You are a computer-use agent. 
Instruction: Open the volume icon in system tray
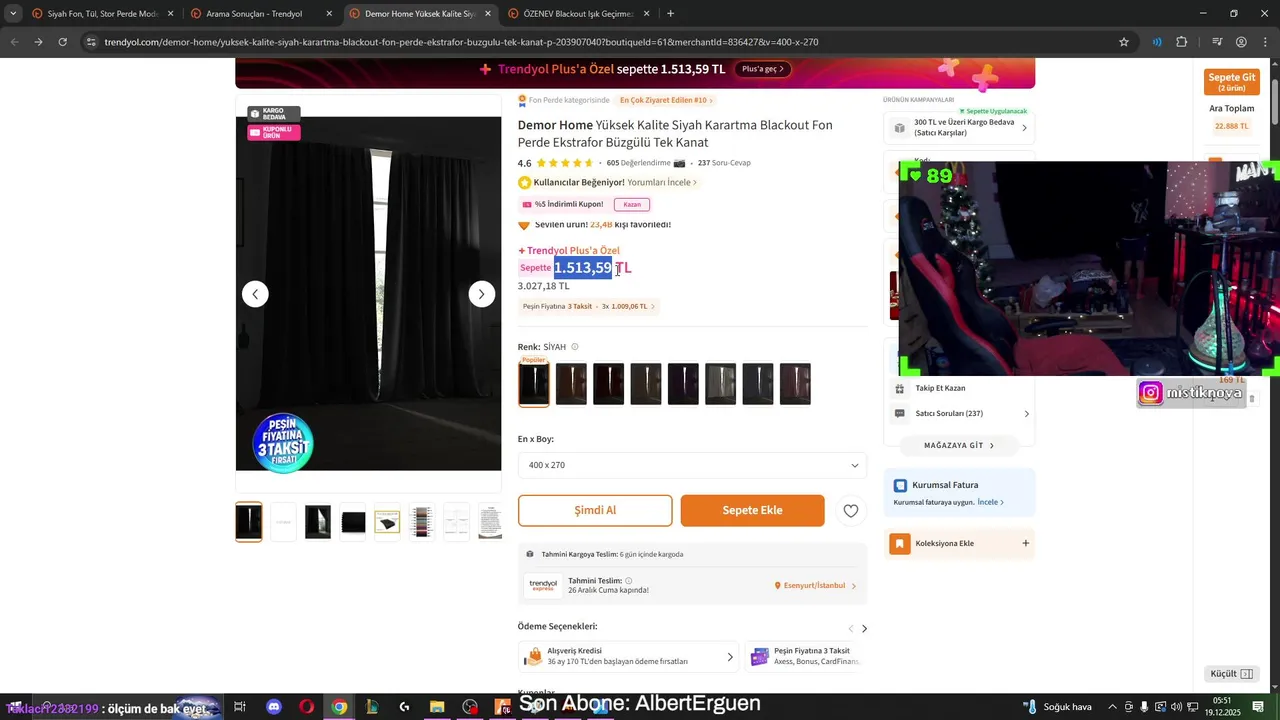pos(1176,707)
